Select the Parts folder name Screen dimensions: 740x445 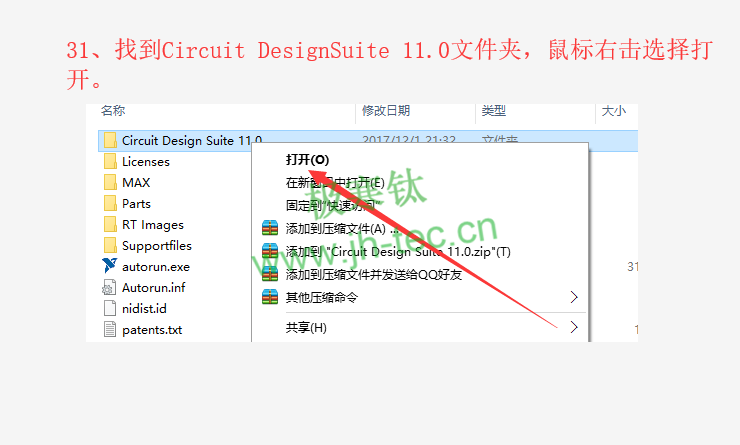pos(136,203)
